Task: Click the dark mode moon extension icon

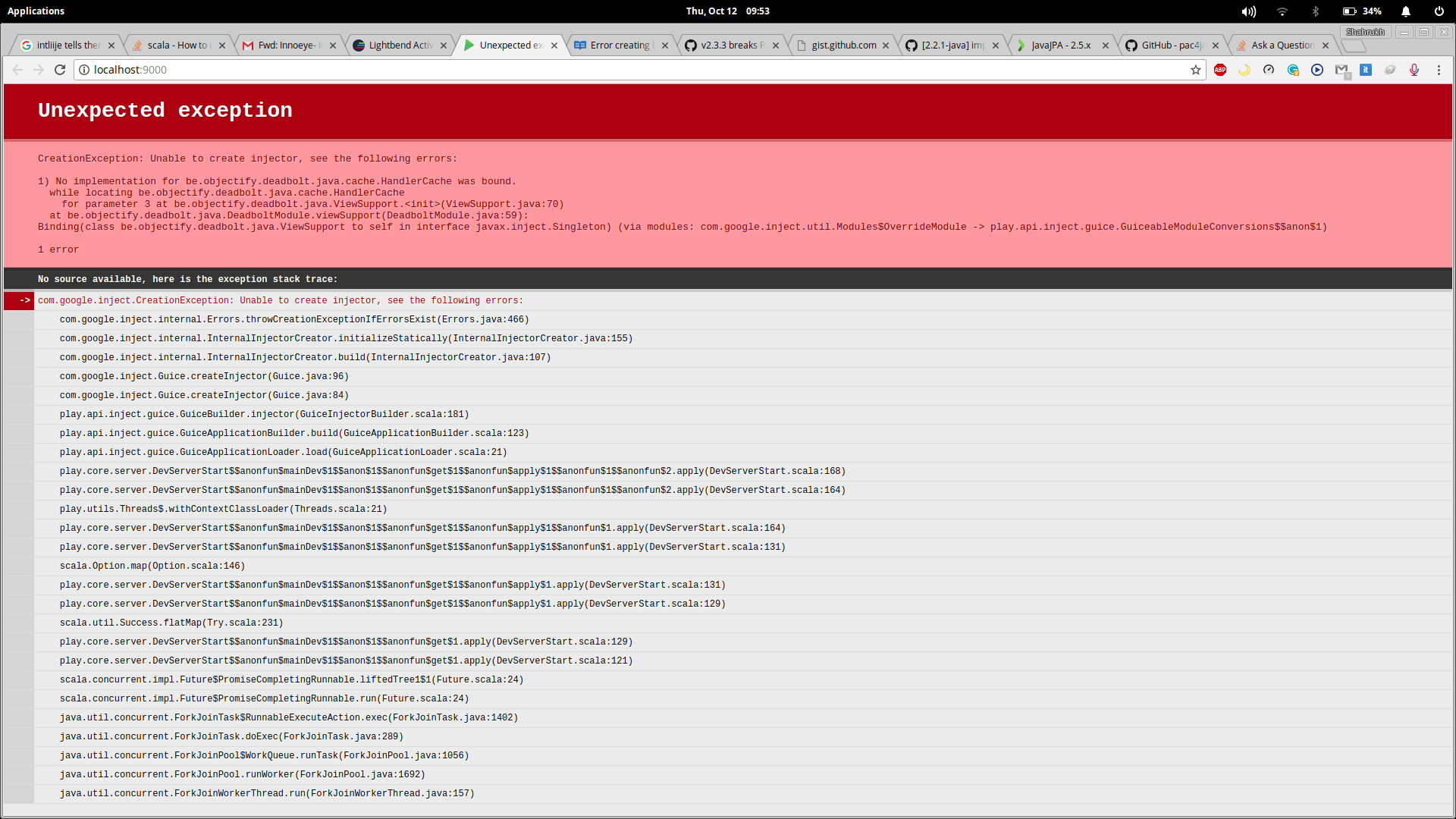Action: click(x=1244, y=70)
